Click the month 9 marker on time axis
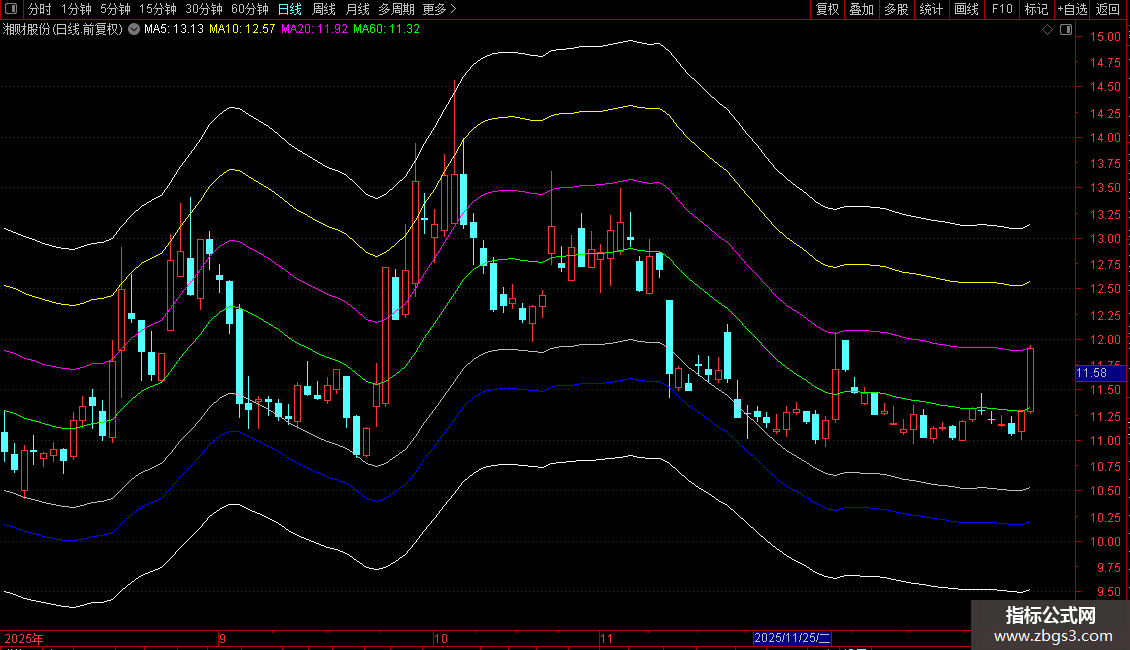This screenshot has width=1130, height=650. pyautogui.click(x=223, y=638)
